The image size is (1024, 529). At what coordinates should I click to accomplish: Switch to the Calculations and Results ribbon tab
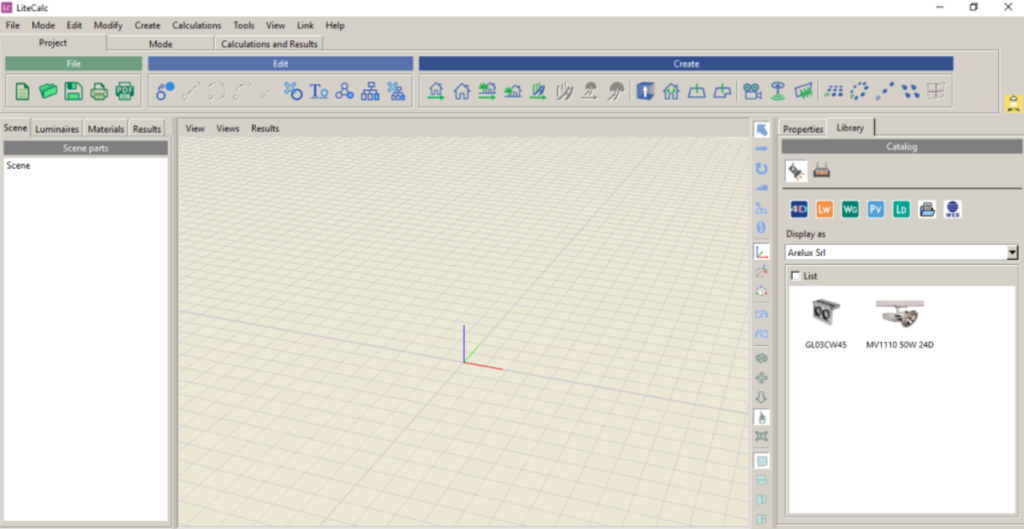tap(269, 44)
